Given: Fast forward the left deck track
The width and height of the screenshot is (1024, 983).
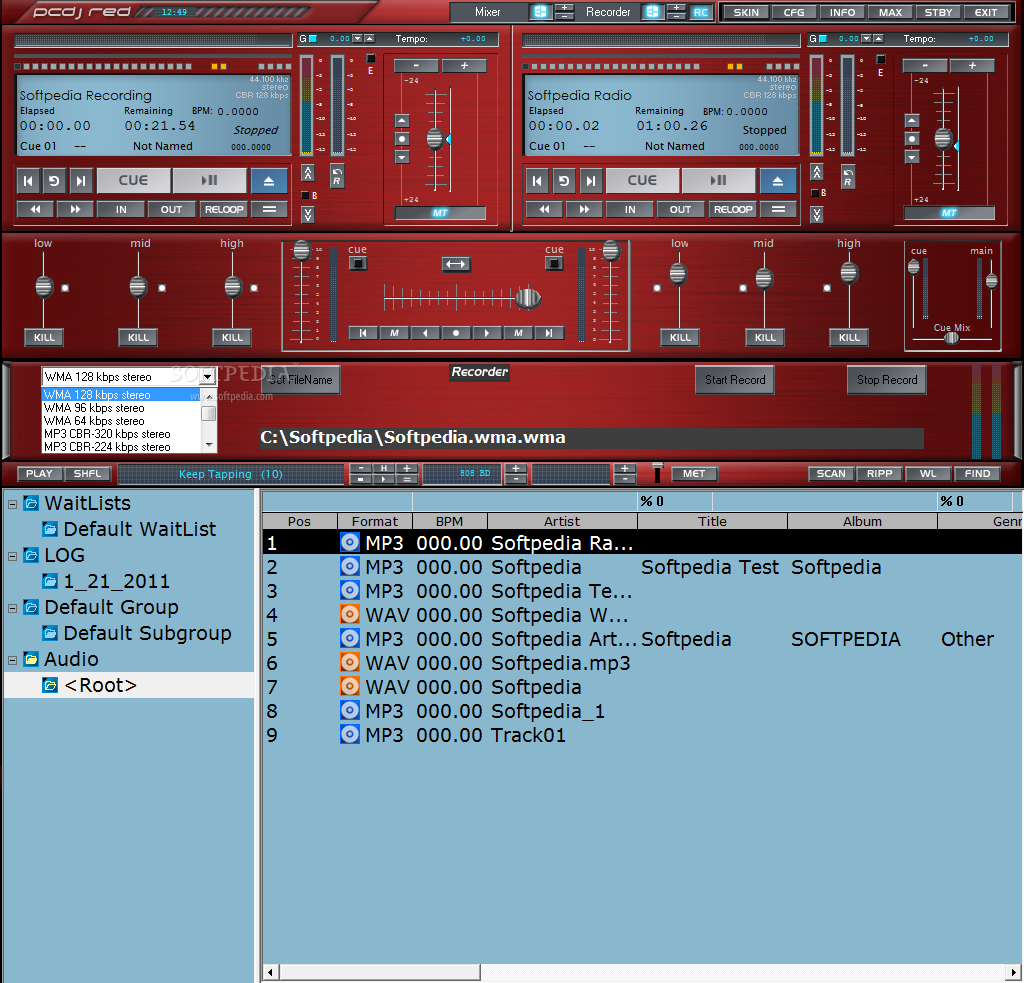Looking at the screenshot, I should tap(75, 210).
